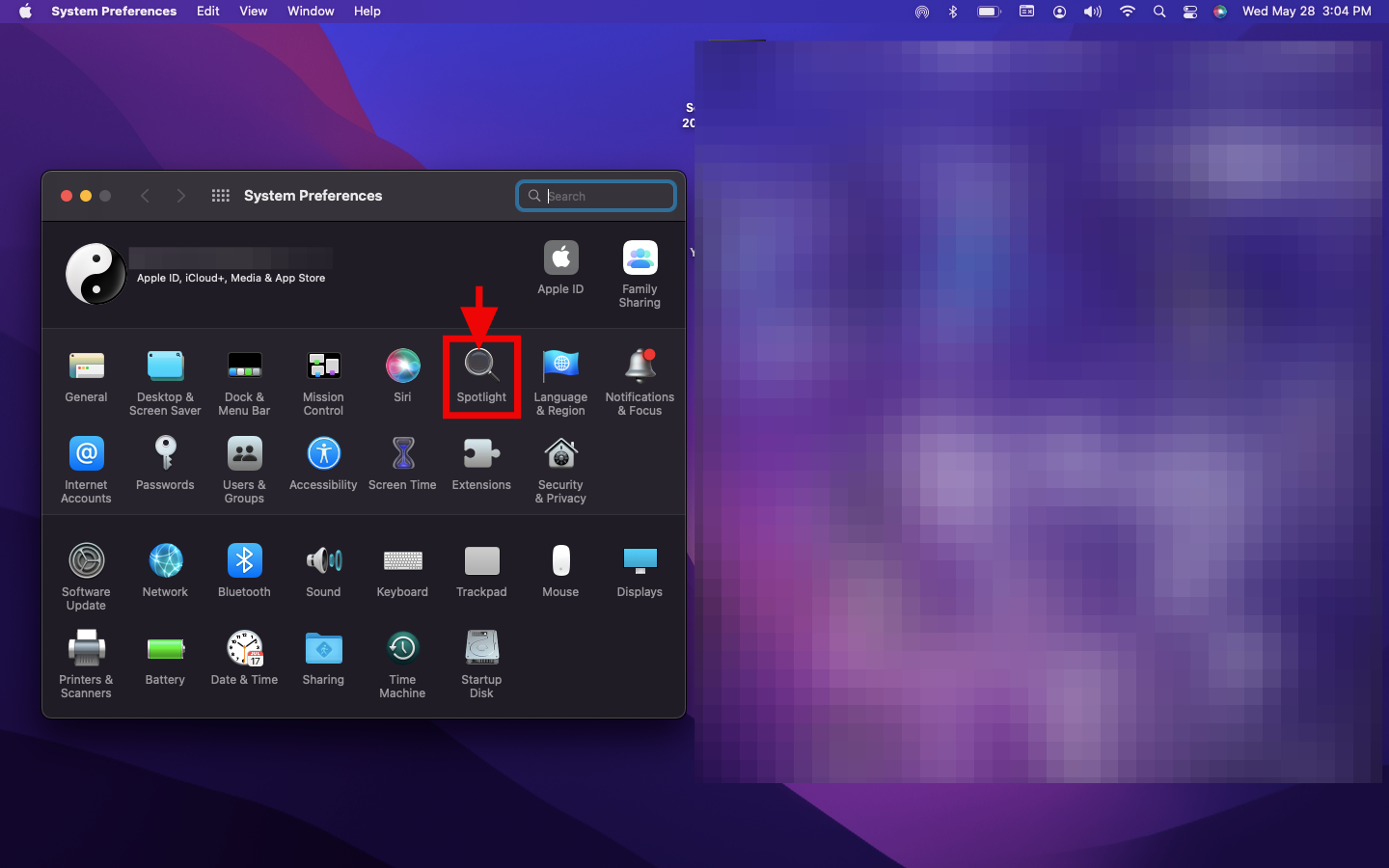Open Software Update pane
Image resolution: width=1389 pixels, height=868 pixels.
coord(86,578)
